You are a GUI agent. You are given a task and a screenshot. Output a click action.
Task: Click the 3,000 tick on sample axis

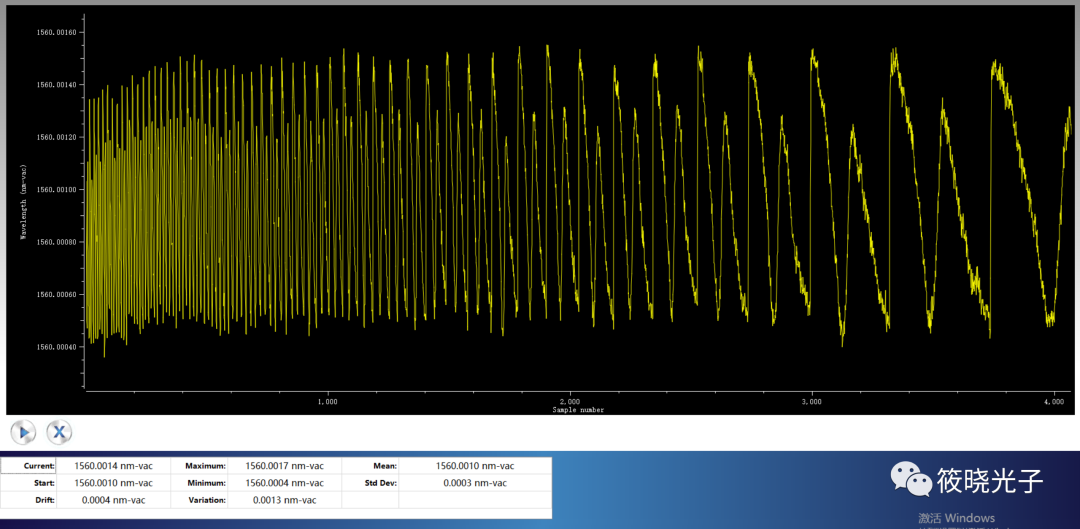pos(812,401)
